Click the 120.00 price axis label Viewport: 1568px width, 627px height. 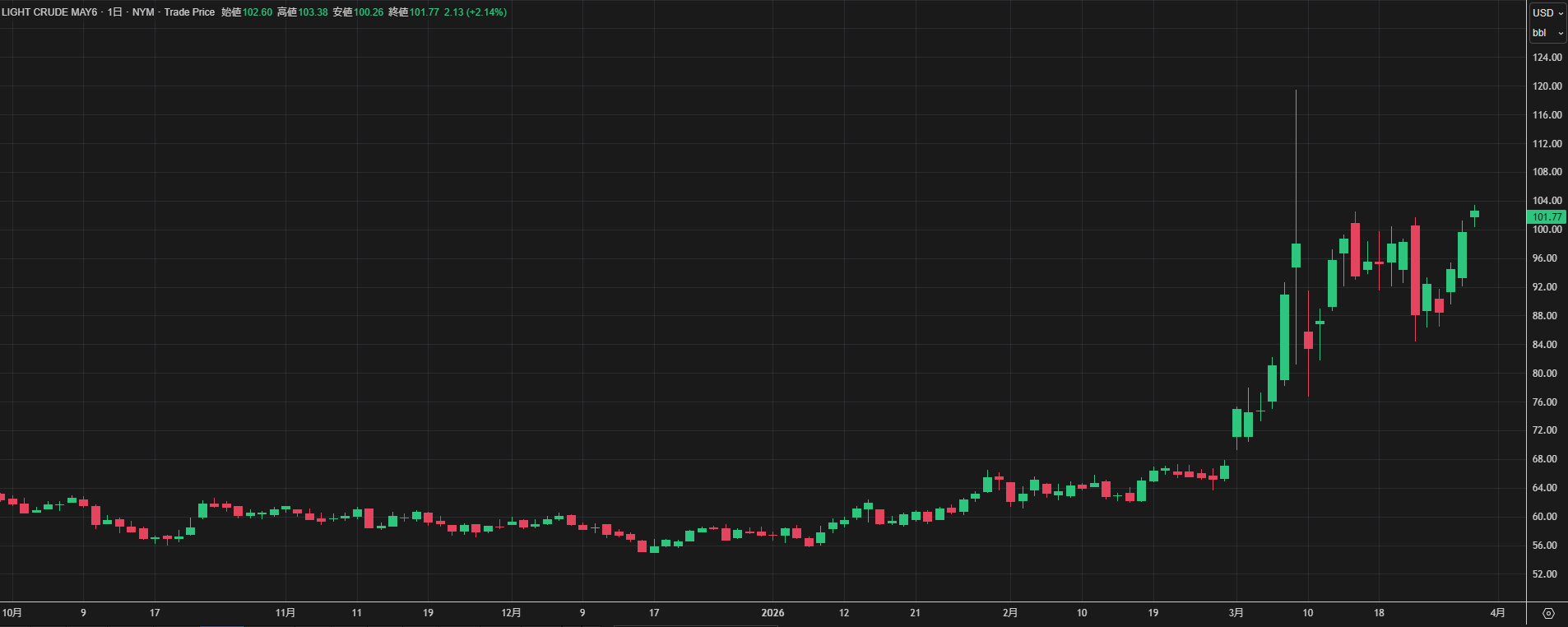(1547, 86)
